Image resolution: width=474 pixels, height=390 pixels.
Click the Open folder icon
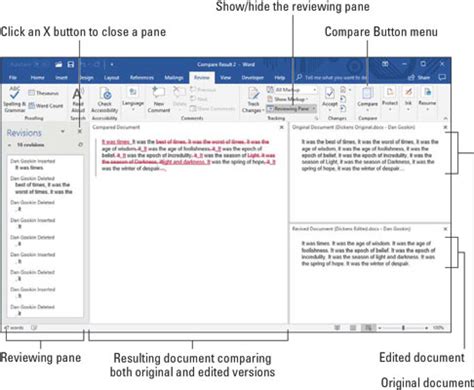[x=59, y=64]
